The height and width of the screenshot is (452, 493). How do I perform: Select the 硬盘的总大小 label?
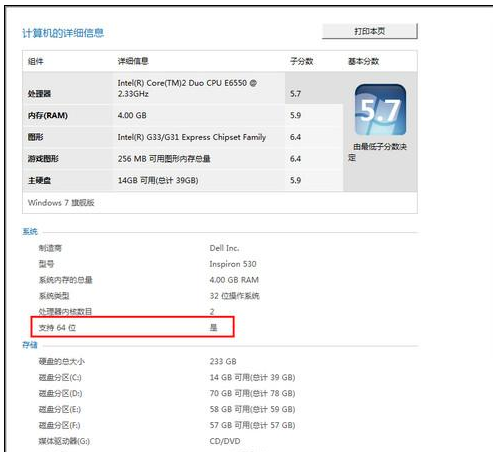[62, 361]
